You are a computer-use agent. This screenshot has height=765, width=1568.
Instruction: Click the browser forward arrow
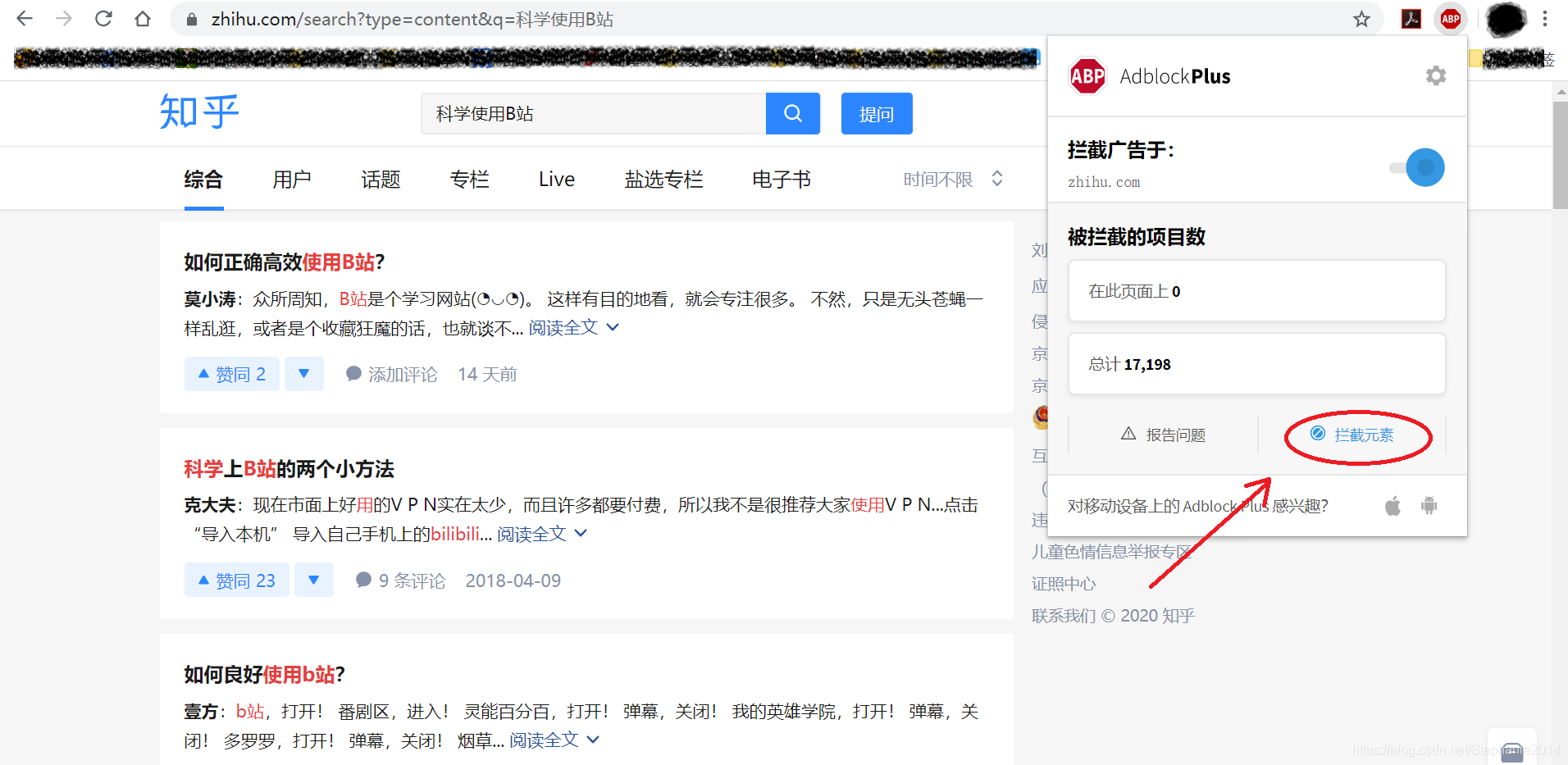tap(64, 18)
